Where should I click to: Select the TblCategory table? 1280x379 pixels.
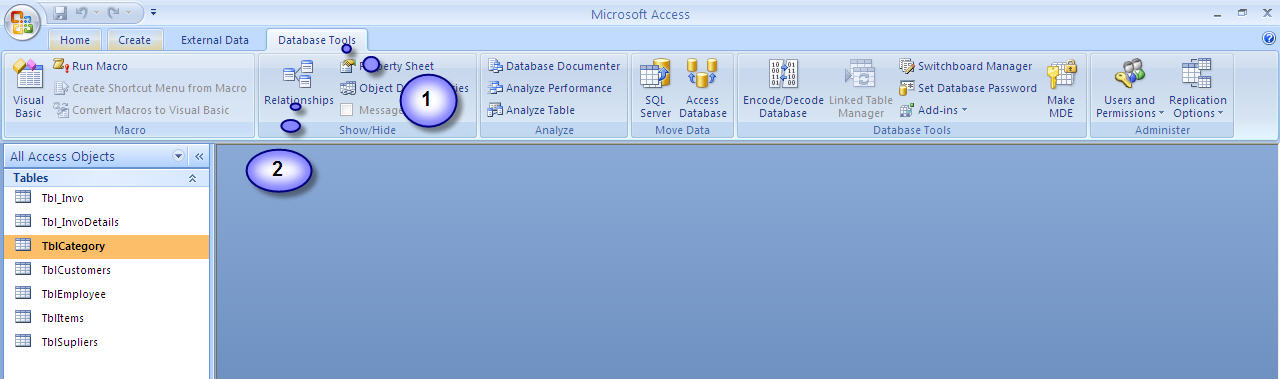coord(105,246)
